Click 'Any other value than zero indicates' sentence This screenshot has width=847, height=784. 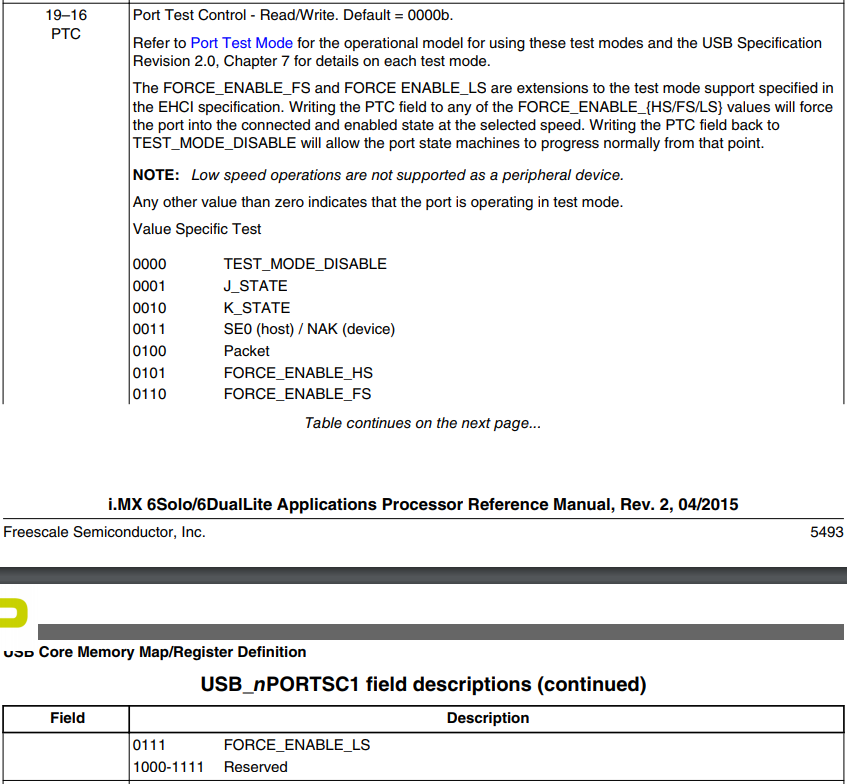[x=378, y=202]
